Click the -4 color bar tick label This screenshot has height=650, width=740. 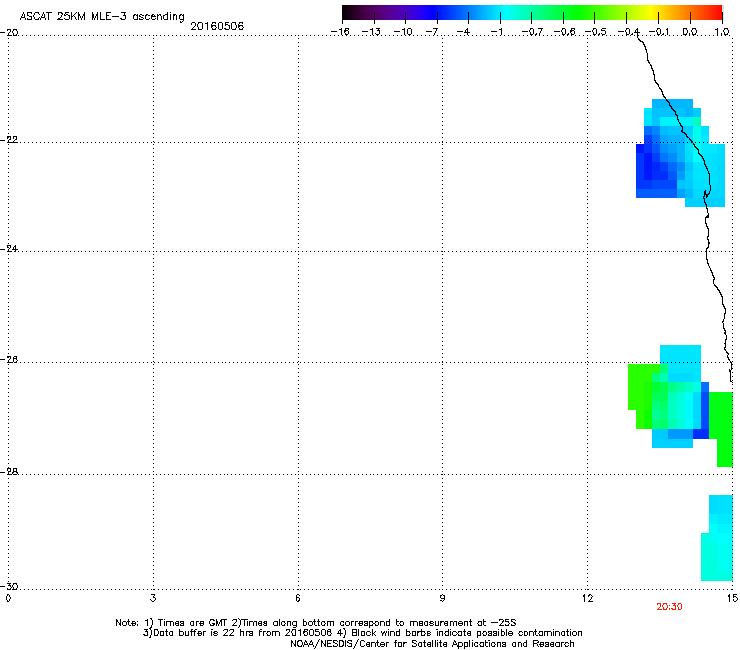tap(463, 32)
